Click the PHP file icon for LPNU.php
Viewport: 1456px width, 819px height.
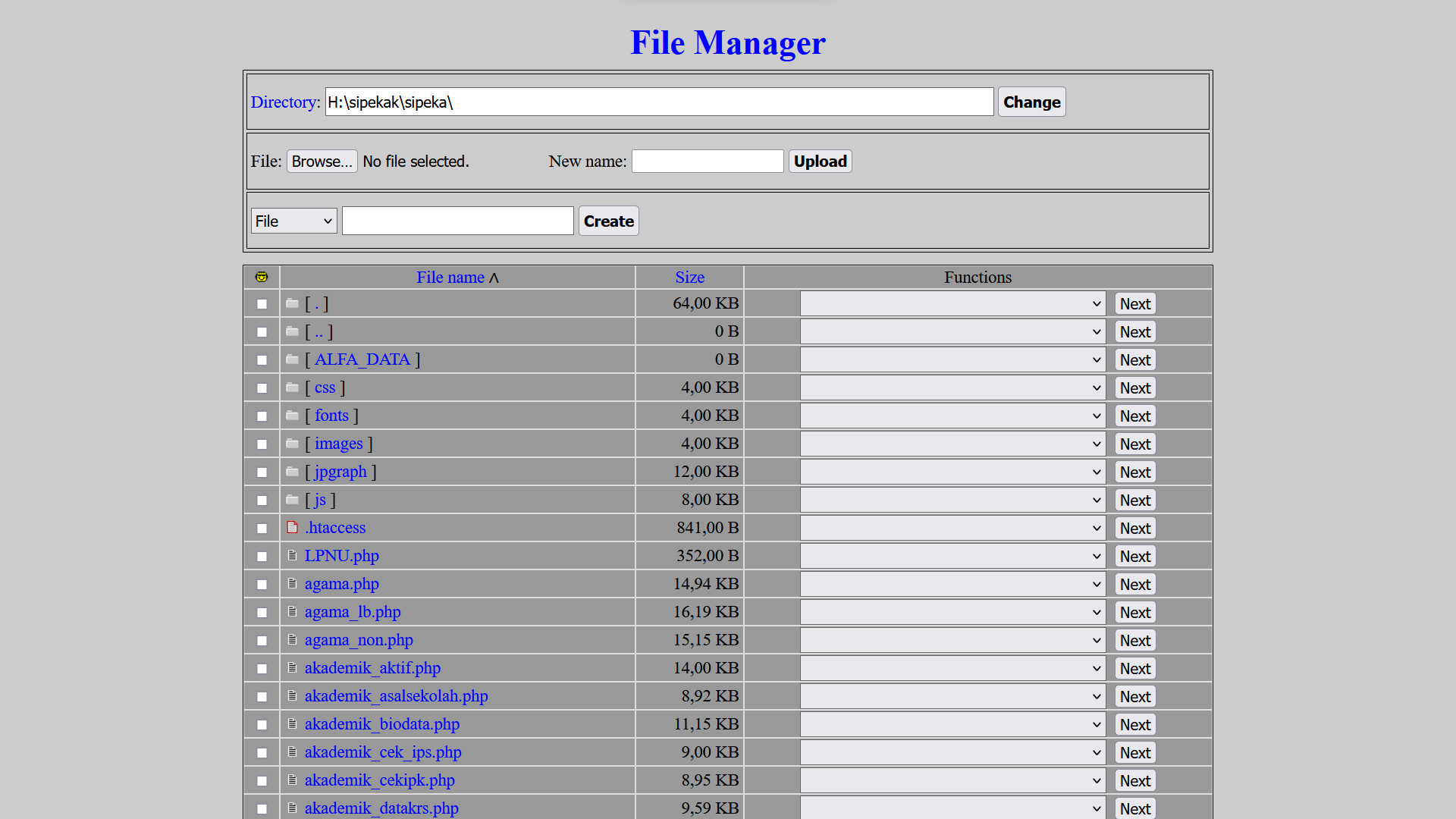click(292, 556)
